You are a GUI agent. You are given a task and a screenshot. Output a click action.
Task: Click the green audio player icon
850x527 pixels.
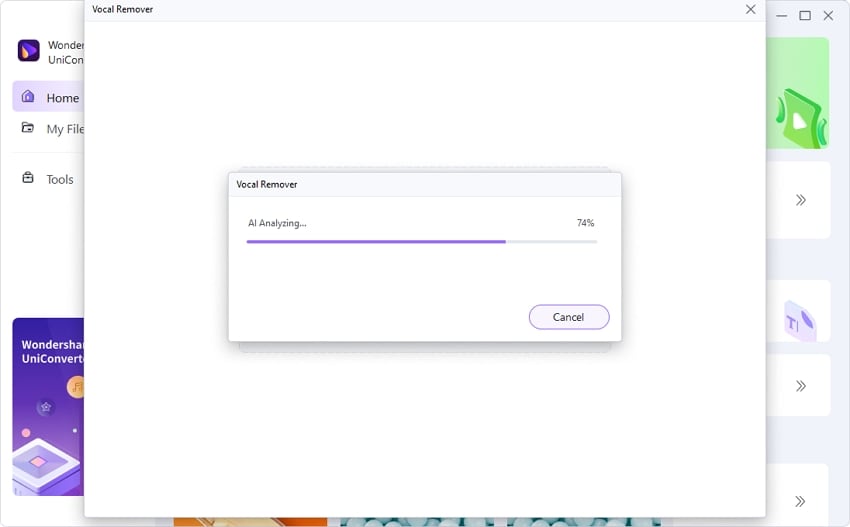click(x=801, y=120)
